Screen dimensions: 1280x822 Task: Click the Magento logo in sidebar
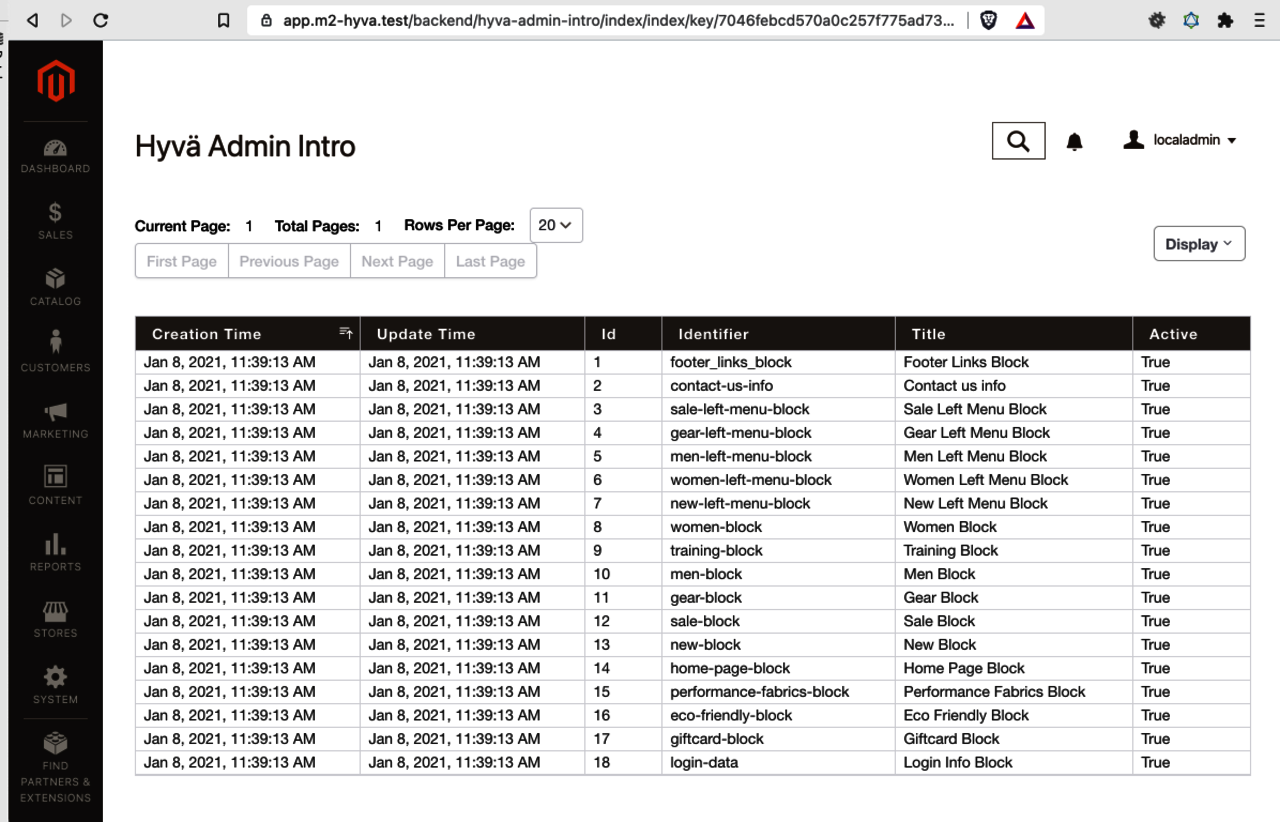pyautogui.click(x=56, y=82)
